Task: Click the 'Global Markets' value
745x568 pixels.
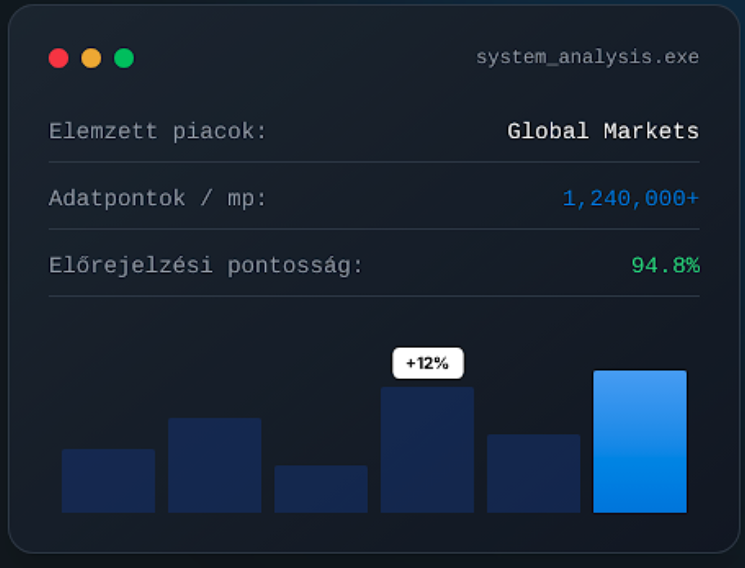Action: tap(603, 131)
